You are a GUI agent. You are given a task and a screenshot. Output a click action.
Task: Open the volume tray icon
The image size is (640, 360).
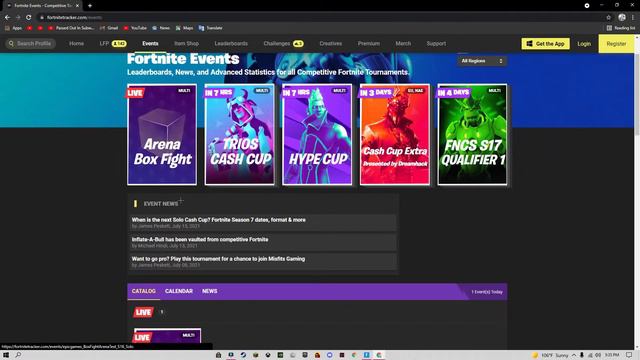pyautogui.click(x=598, y=355)
